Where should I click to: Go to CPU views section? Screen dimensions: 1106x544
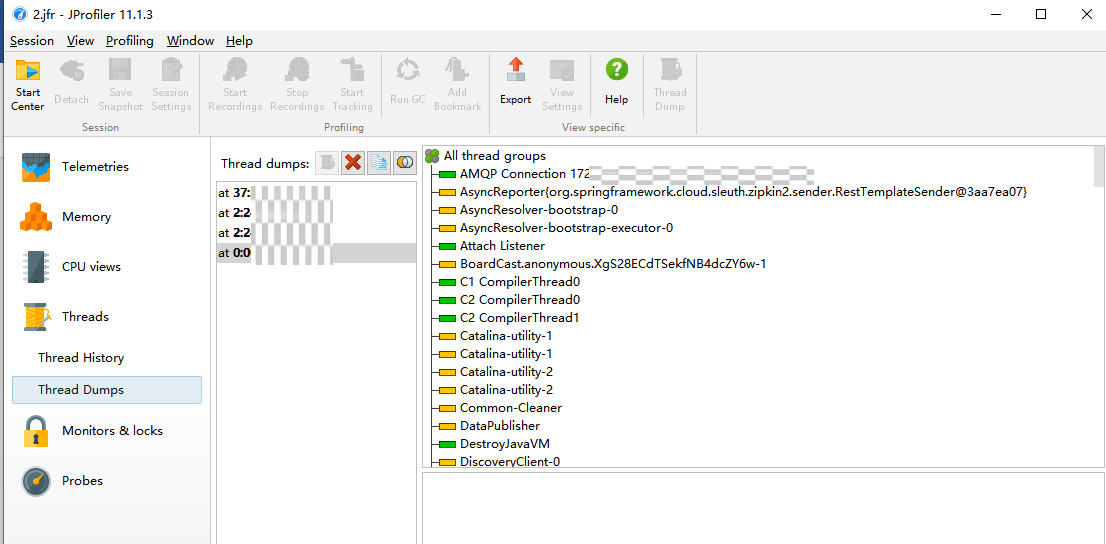(91, 267)
